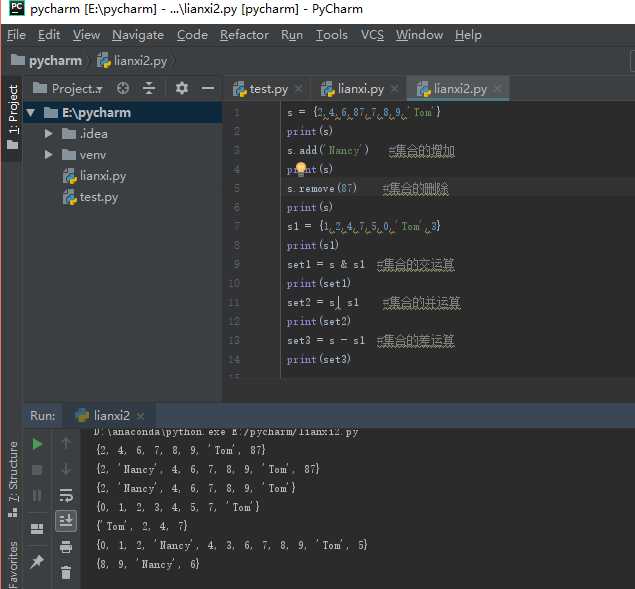Click output line {'Tom', 2, 4, 7}

[142, 526]
